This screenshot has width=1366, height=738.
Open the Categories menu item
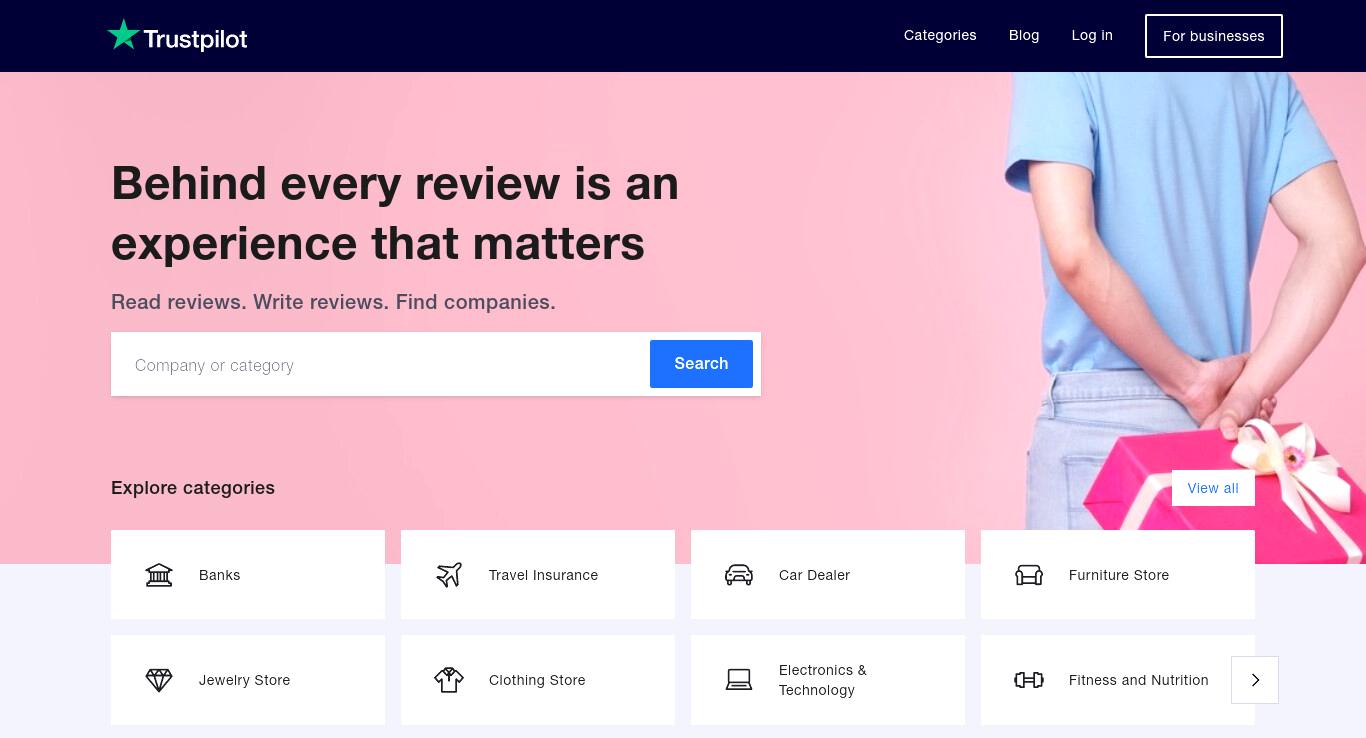(940, 35)
